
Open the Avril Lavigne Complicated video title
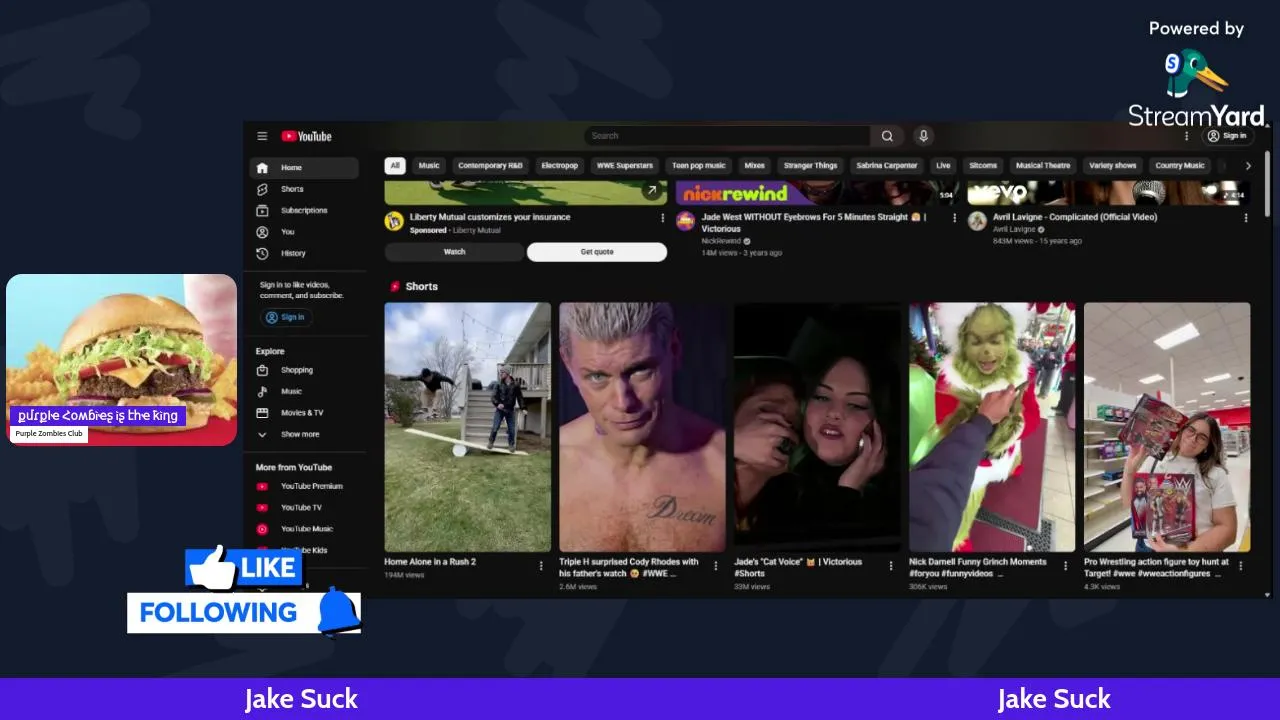click(x=1075, y=217)
